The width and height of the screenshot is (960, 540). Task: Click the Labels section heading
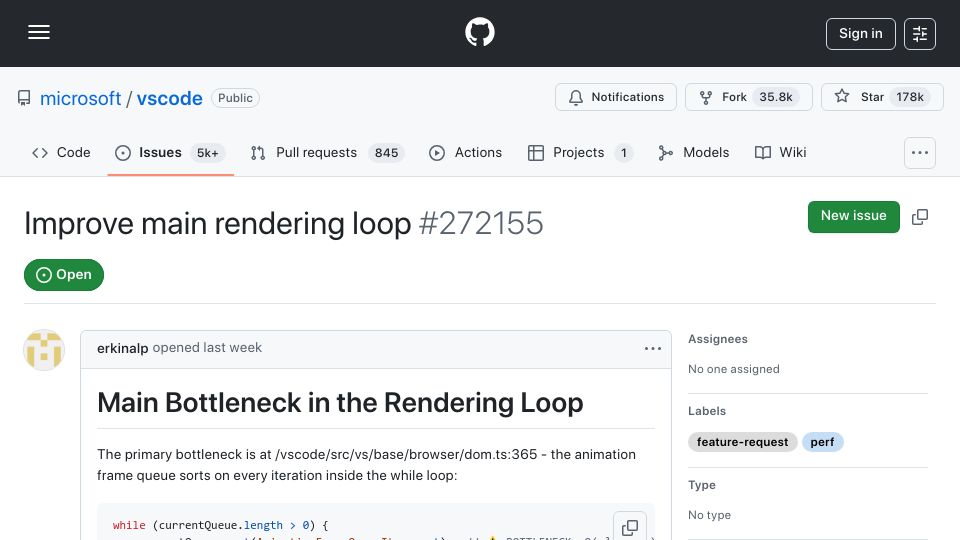707,411
